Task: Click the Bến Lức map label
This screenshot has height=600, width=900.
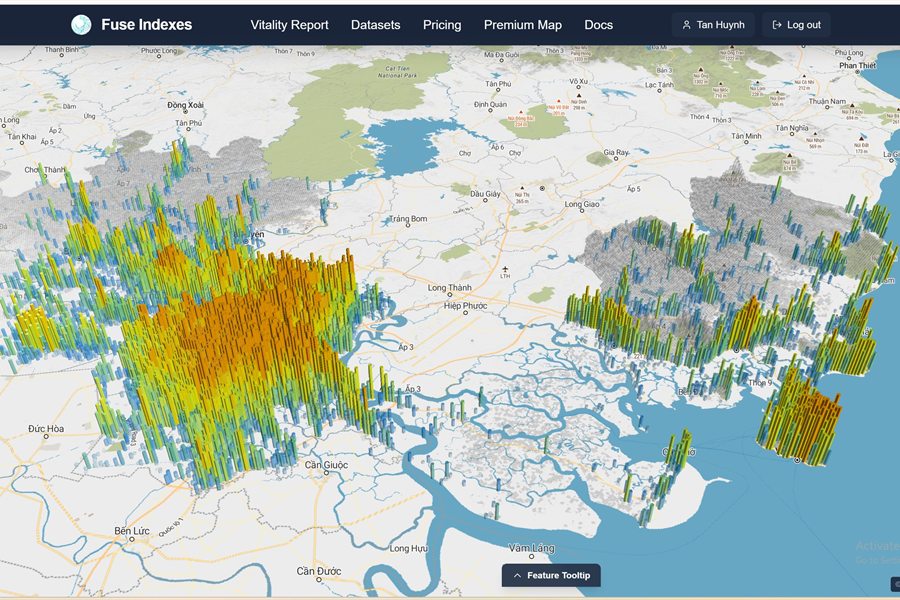Action: coord(132,531)
